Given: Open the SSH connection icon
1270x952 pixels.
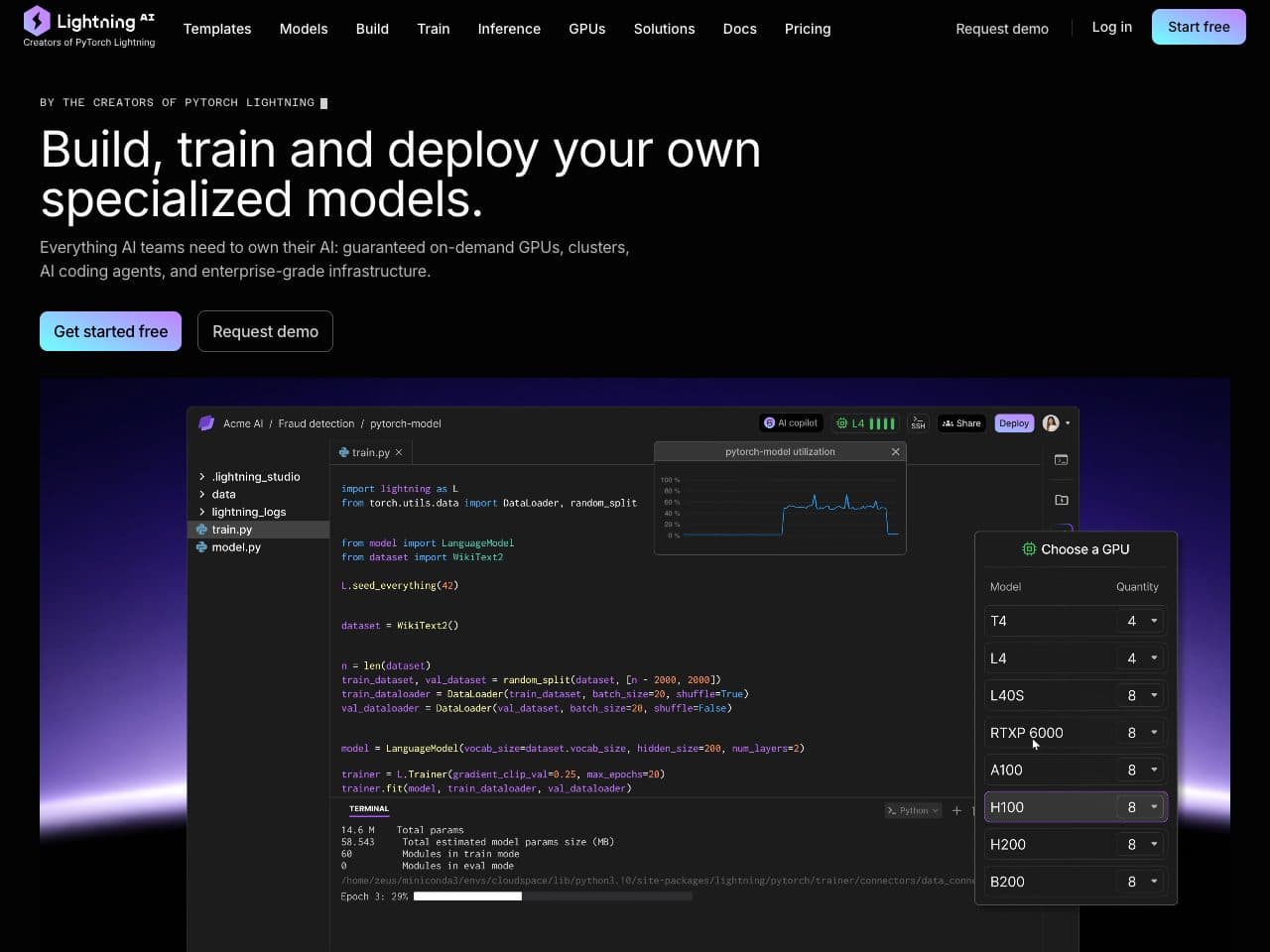Looking at the screenshot, I should [918, 423].
